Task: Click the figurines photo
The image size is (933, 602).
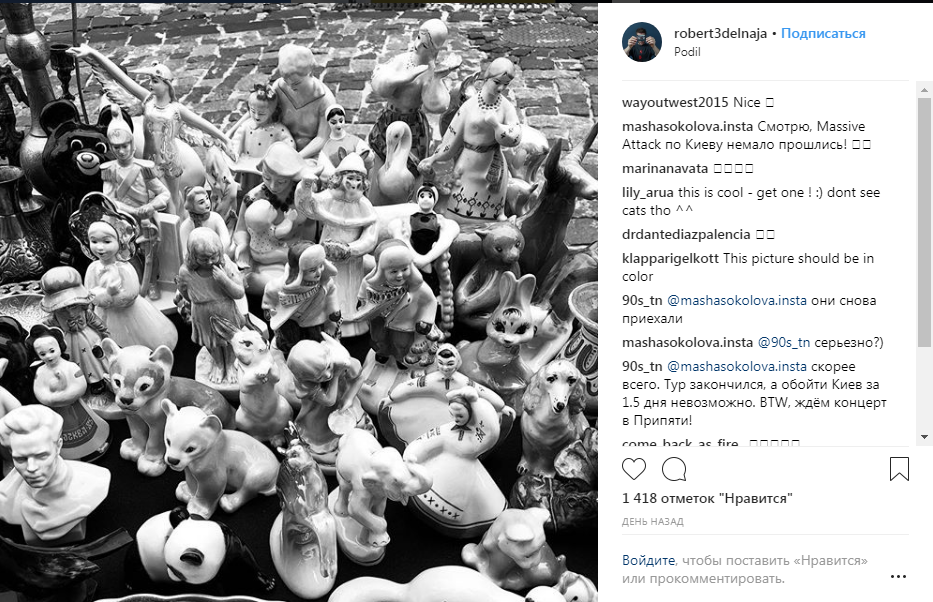Action: point(299,302)
